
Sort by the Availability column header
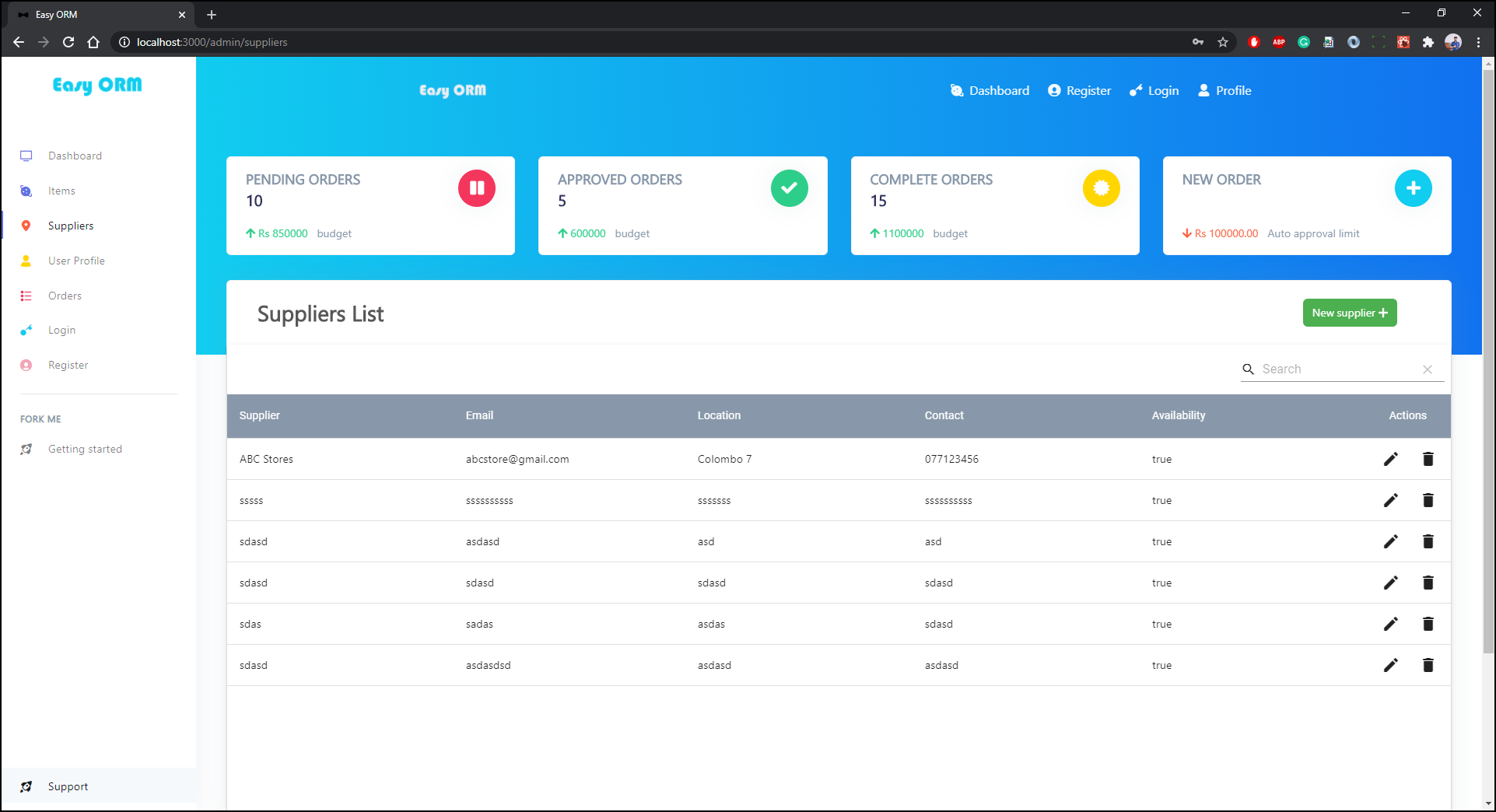pyautogui.click(x=1179, y=415)
